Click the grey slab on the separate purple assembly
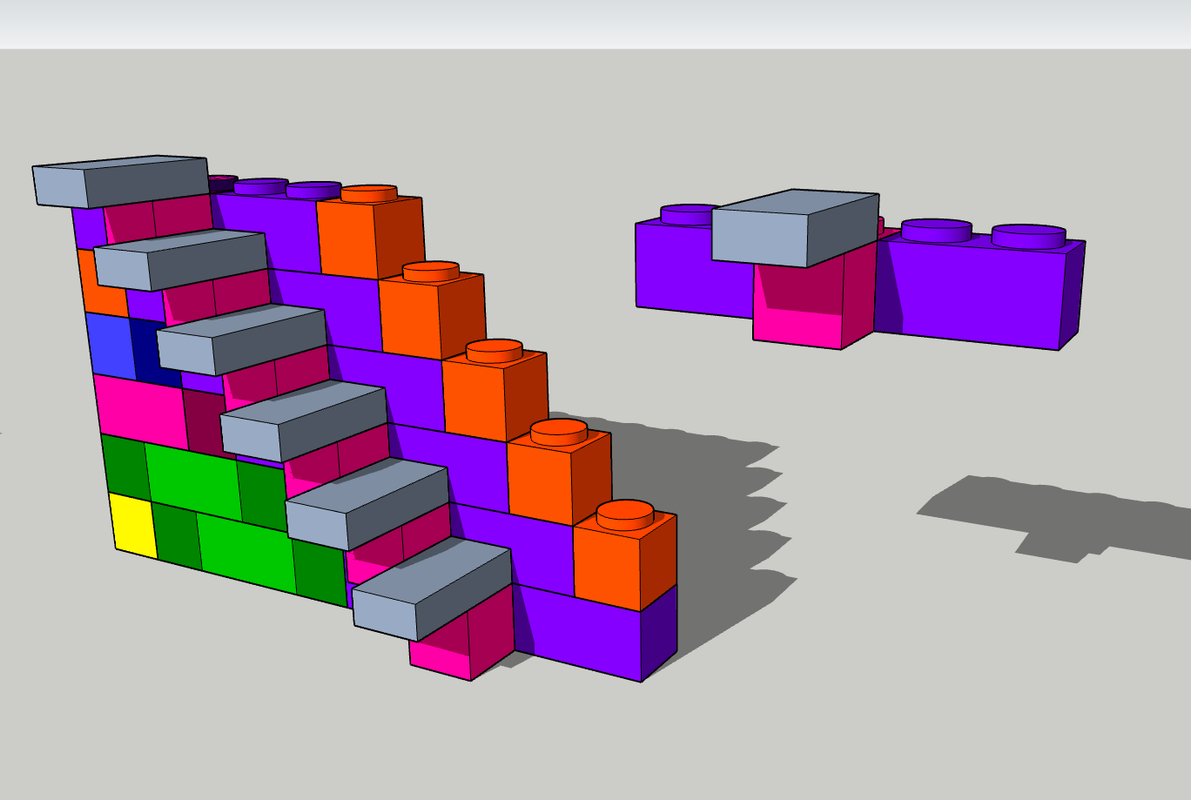Screen dimensions: 1191x800 (x=795, y=228)
